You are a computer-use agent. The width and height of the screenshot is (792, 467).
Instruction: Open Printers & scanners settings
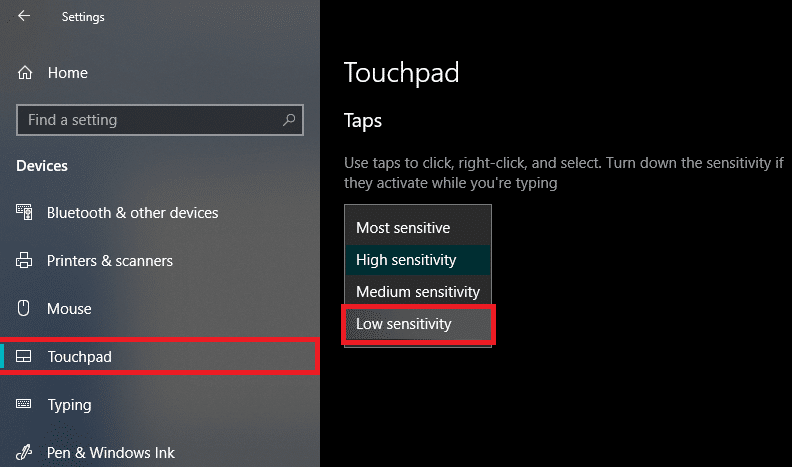(110, 261)
